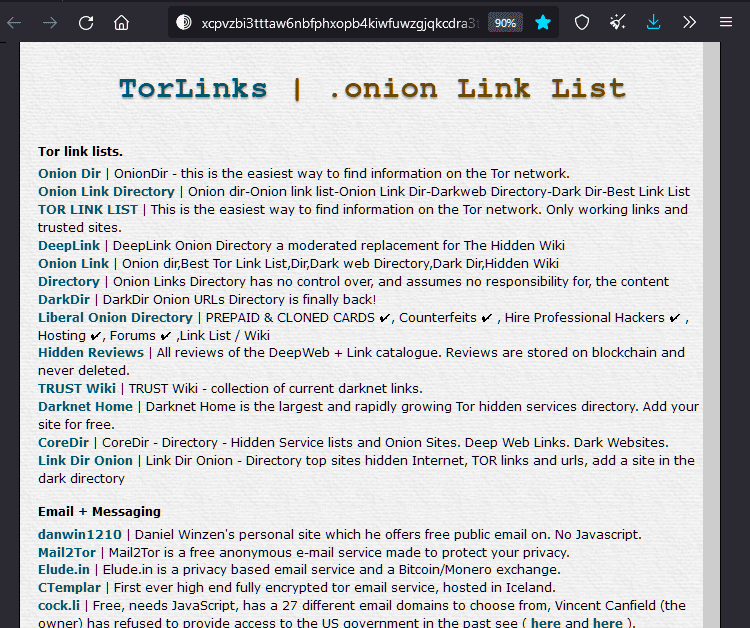Click text 'TRUST Wiki - collection of current darknet links.'
750x628 pixels.
point(276,388)
